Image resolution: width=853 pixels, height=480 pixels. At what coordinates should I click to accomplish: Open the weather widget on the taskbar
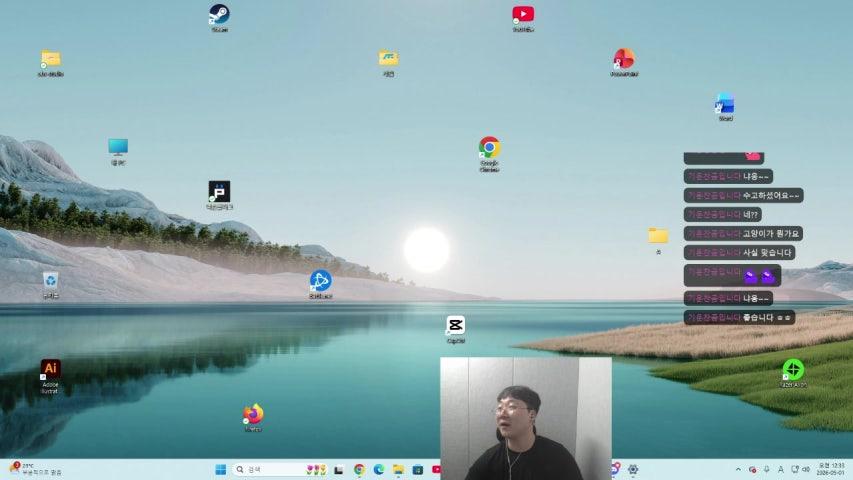(x=35, y=469)
